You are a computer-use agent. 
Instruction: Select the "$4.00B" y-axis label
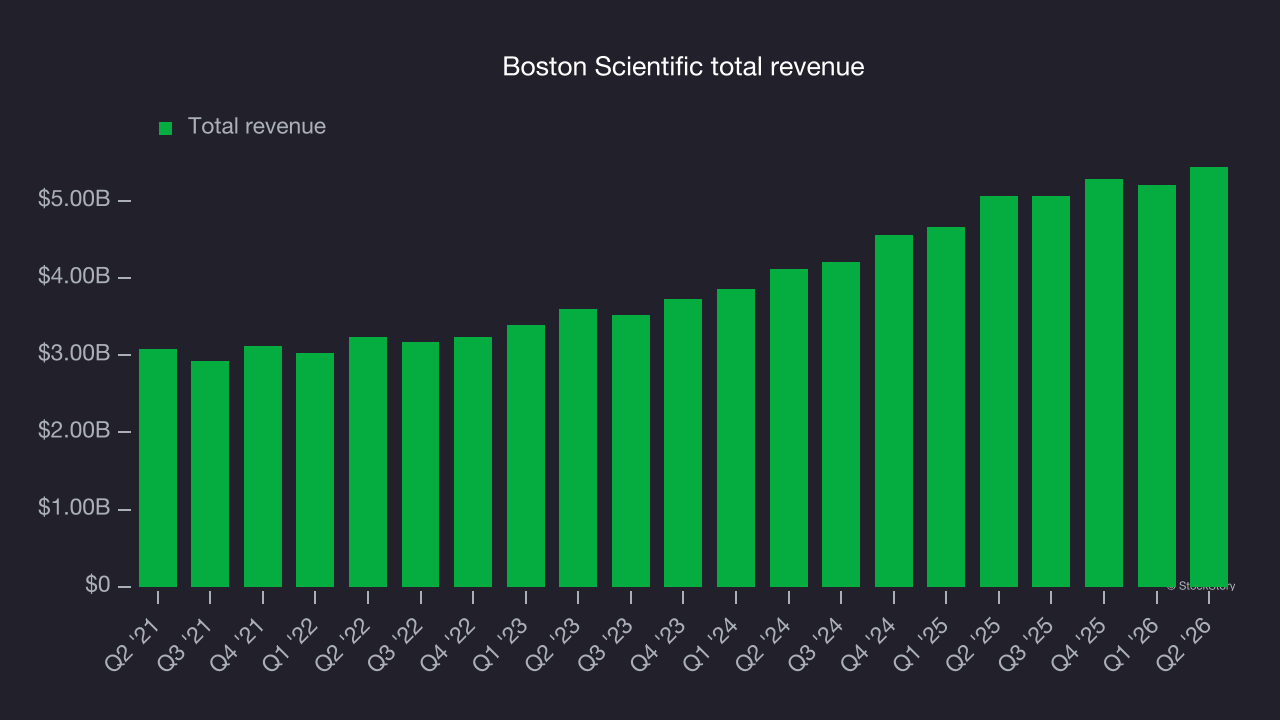(x=73, y=276)
